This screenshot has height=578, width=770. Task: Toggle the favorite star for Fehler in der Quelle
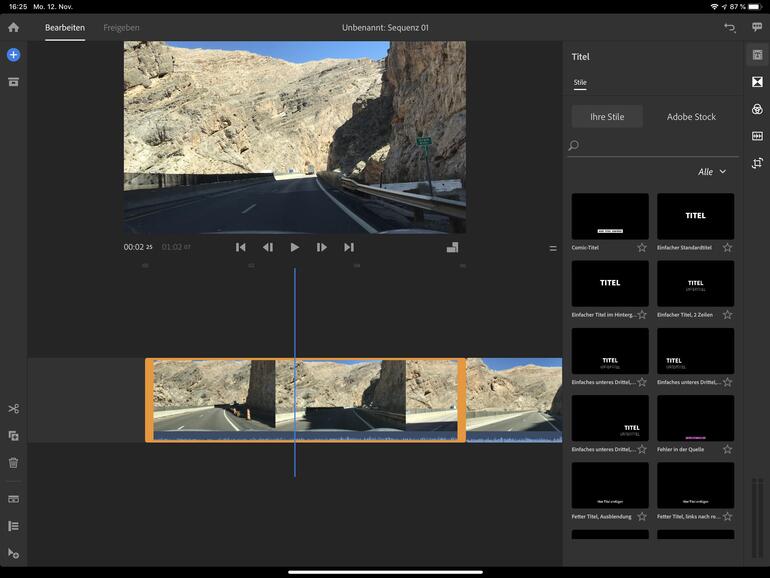[727, 449]
